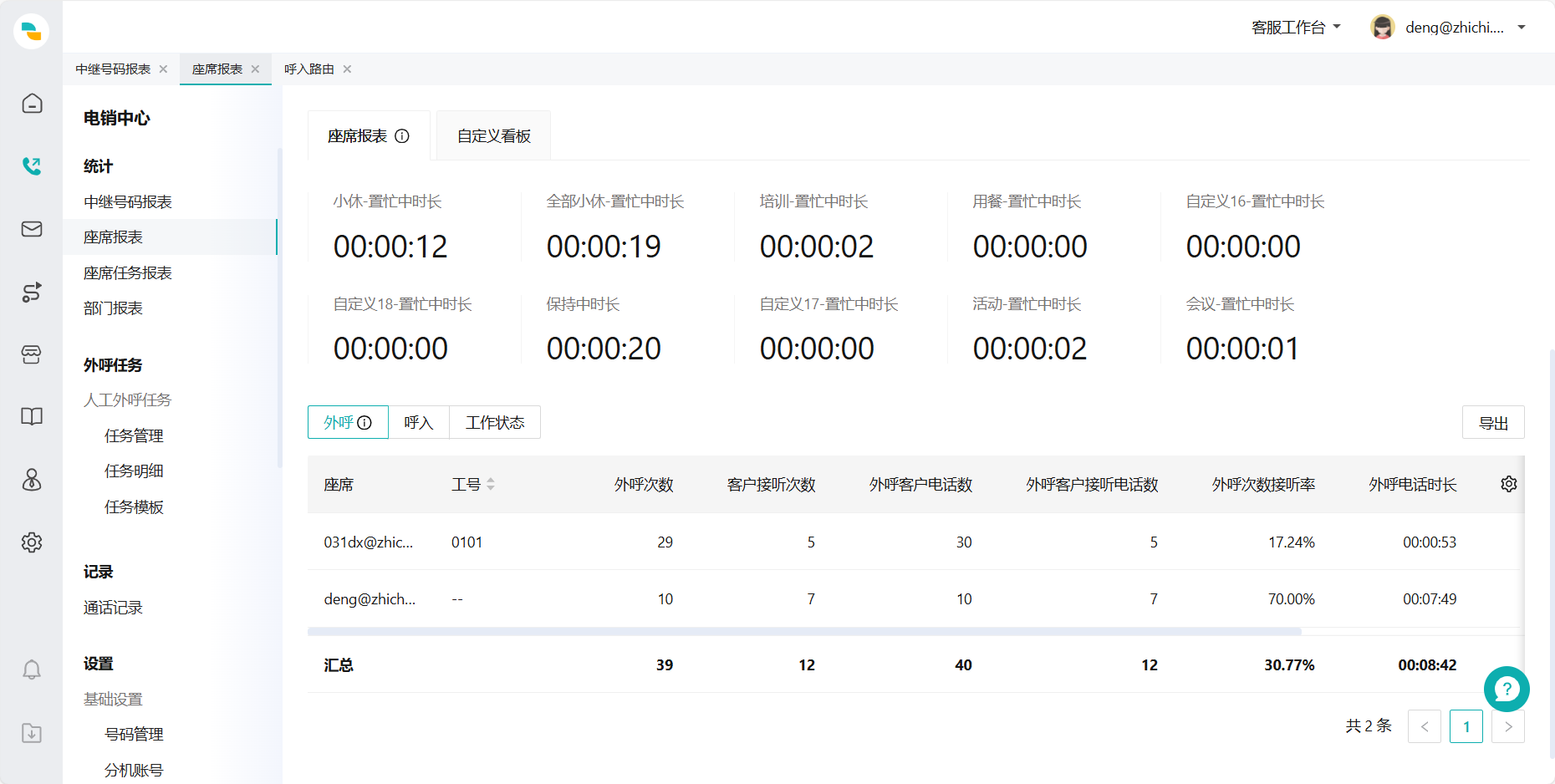This screenshot has height=784, width=1555.
Task: Open the store sidebar icon
Action: pos(32,354)
